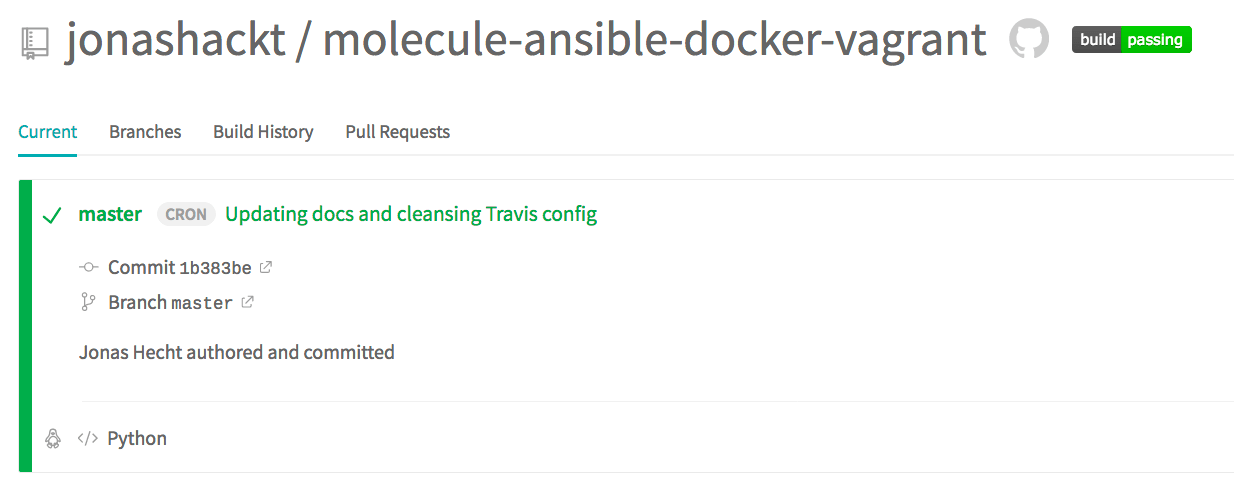Click the repository book icon

pyautogui.click(x=35, y=42)
